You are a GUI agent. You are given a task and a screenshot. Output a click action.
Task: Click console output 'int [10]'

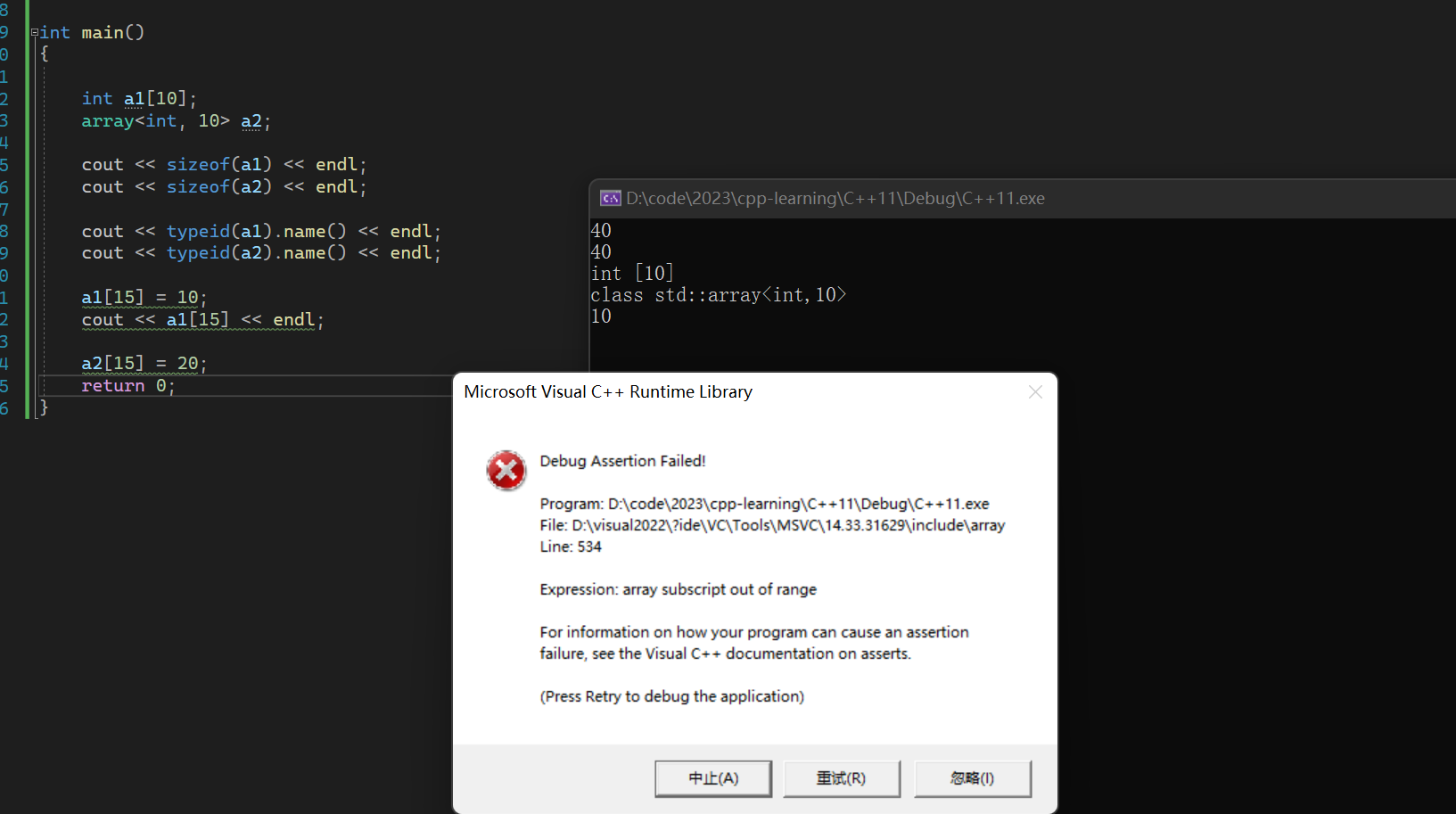(632, 274)
